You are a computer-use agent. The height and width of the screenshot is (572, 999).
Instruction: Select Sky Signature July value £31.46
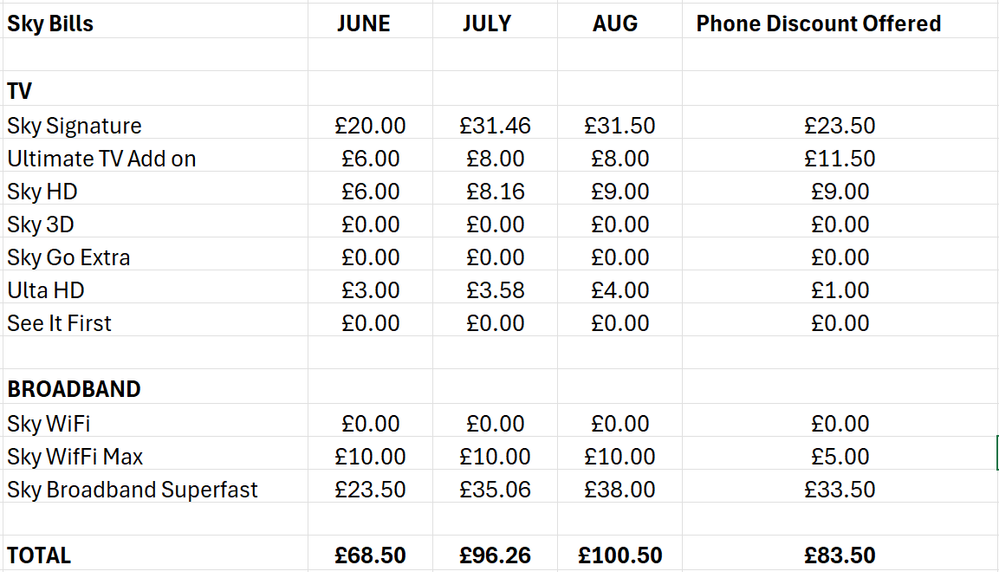[x=495, y=125]
